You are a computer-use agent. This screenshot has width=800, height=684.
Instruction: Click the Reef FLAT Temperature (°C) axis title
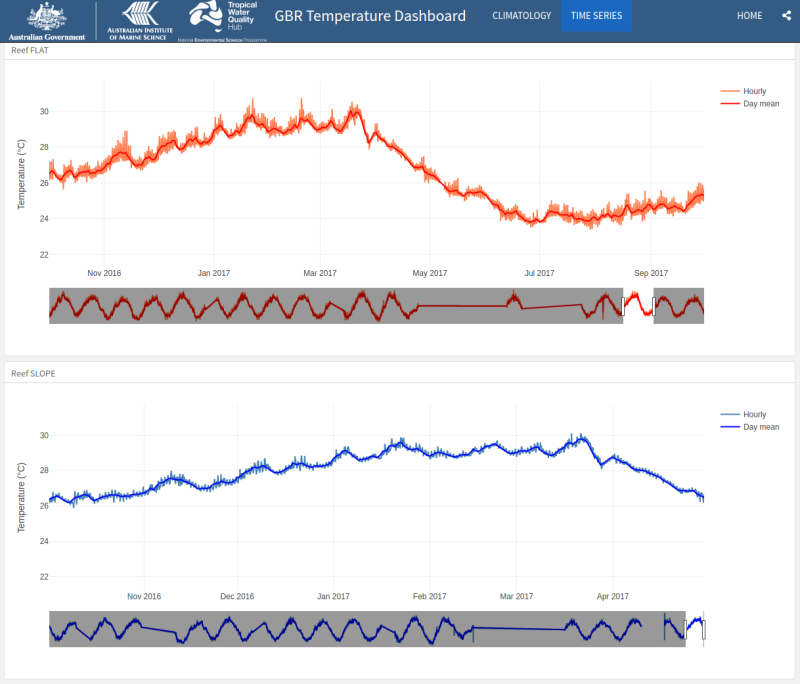tap(21, 174)
